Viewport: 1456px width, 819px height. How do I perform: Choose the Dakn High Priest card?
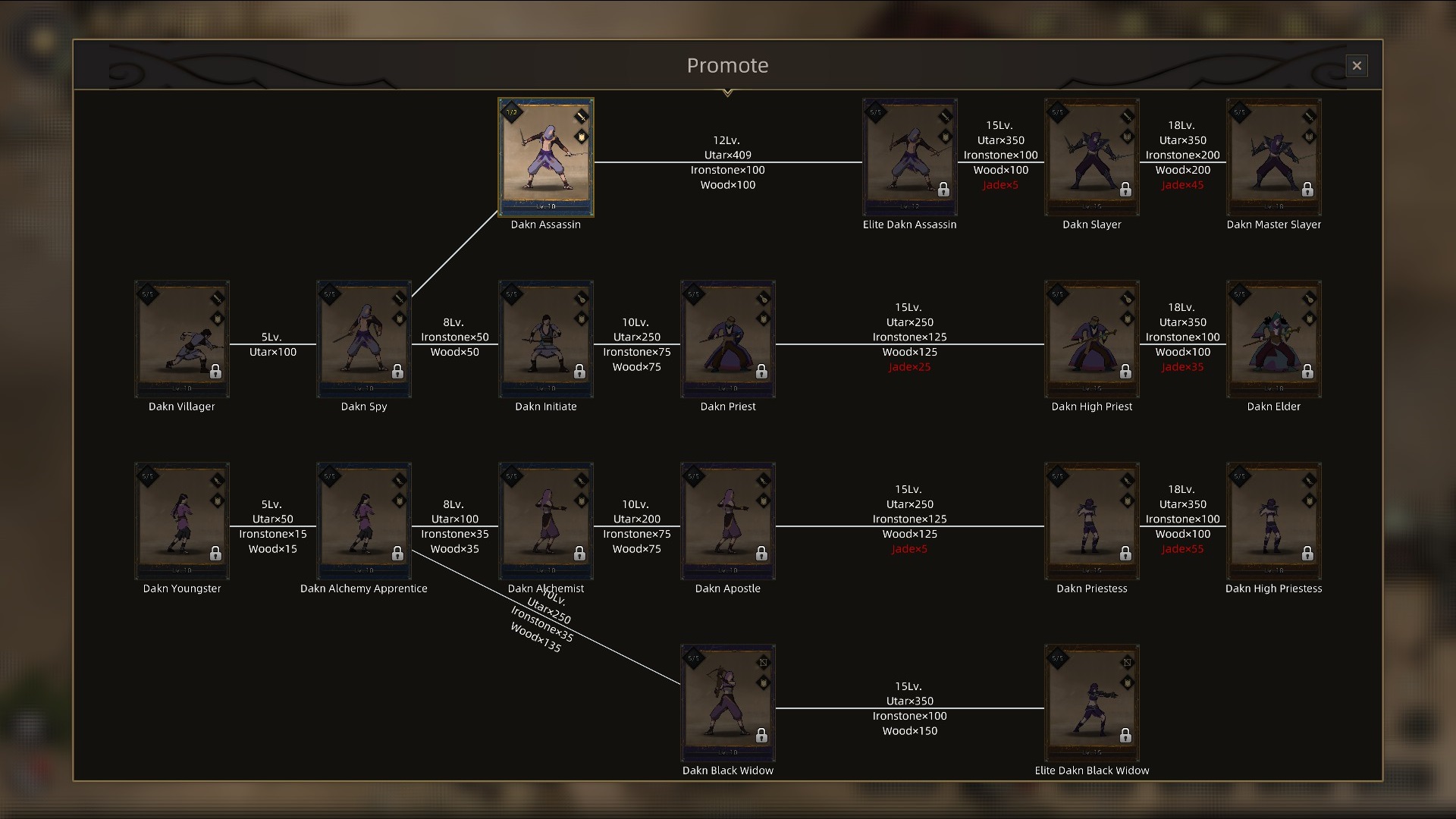1091,339
